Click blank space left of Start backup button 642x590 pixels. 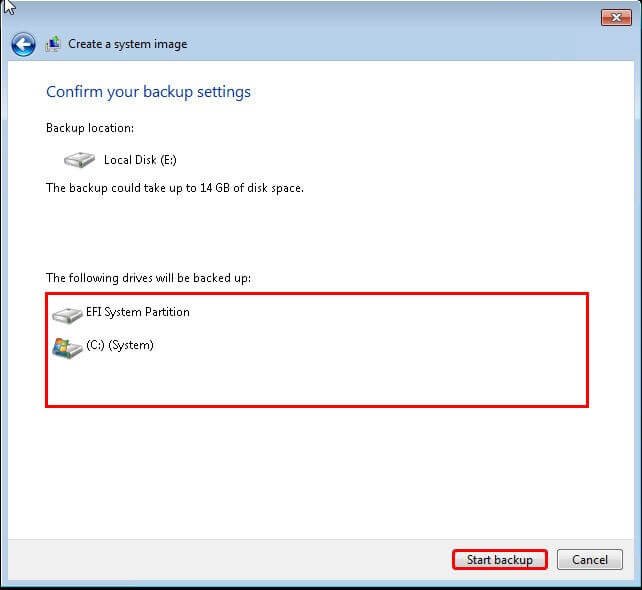point(250,560)
